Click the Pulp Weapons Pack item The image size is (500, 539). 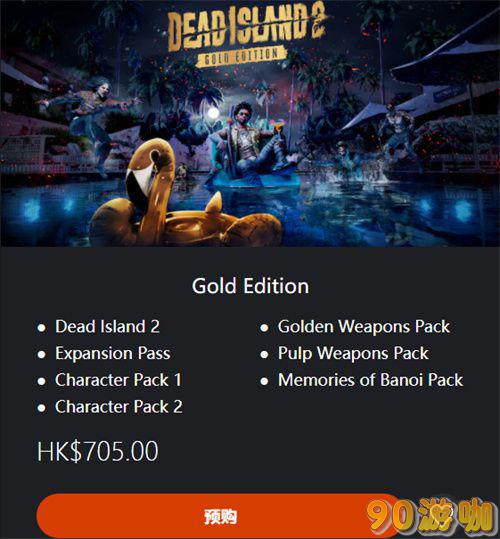[x=353, y=353]
